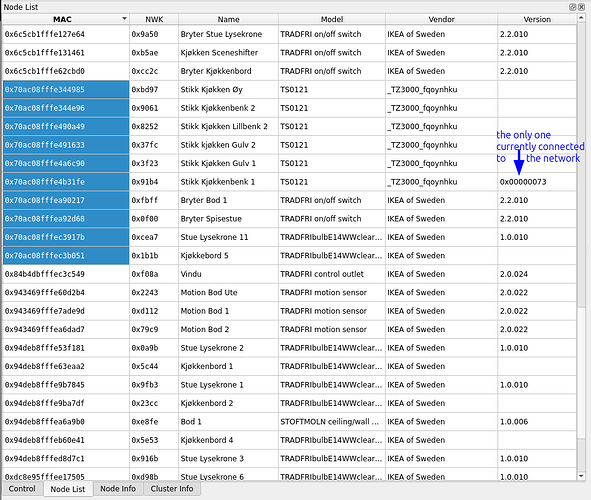Sort by the NWK column header
This screenshot has height=500, width=591.
click(154, 19)
